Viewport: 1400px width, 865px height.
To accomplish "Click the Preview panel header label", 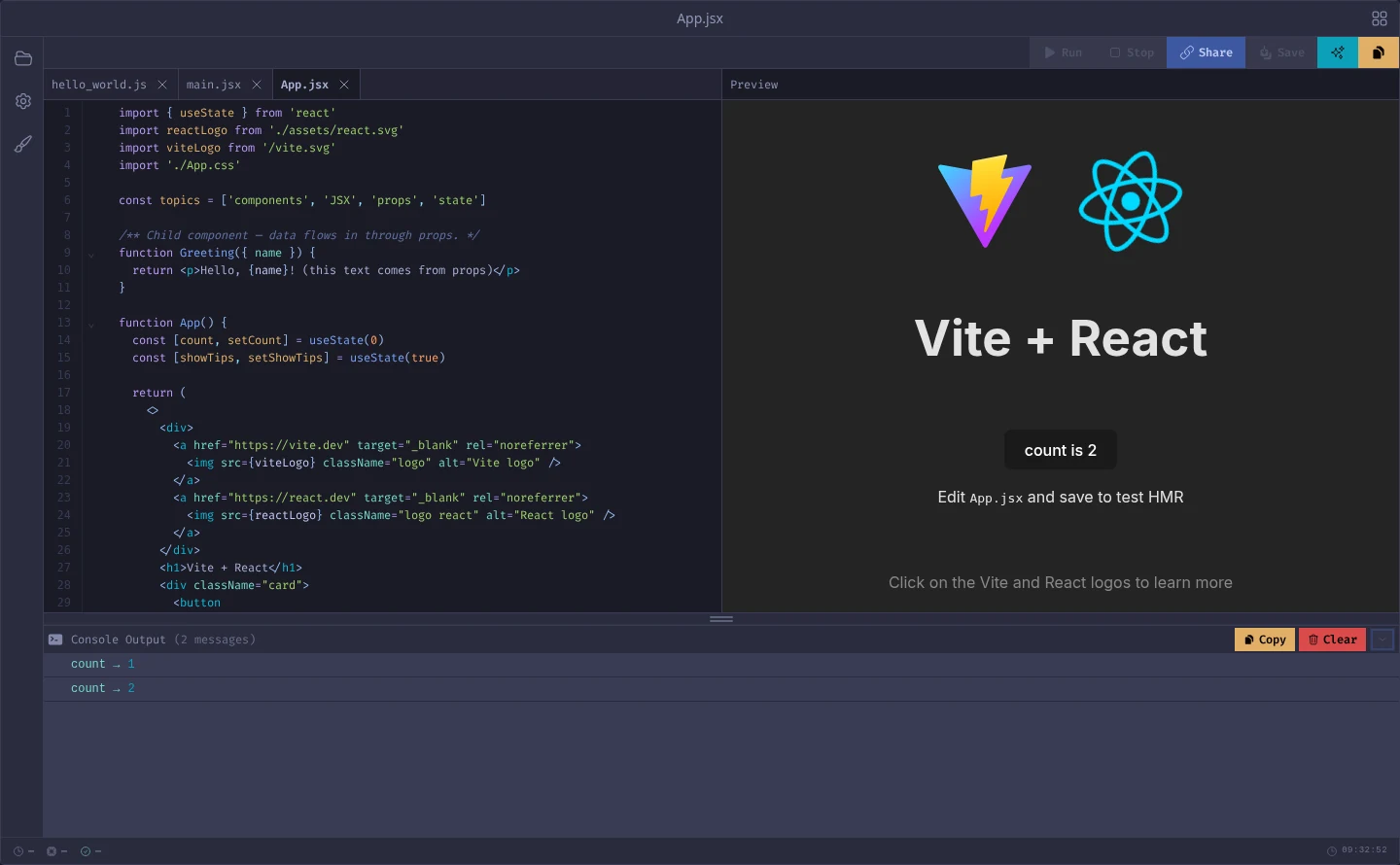I will coord(754,85).
